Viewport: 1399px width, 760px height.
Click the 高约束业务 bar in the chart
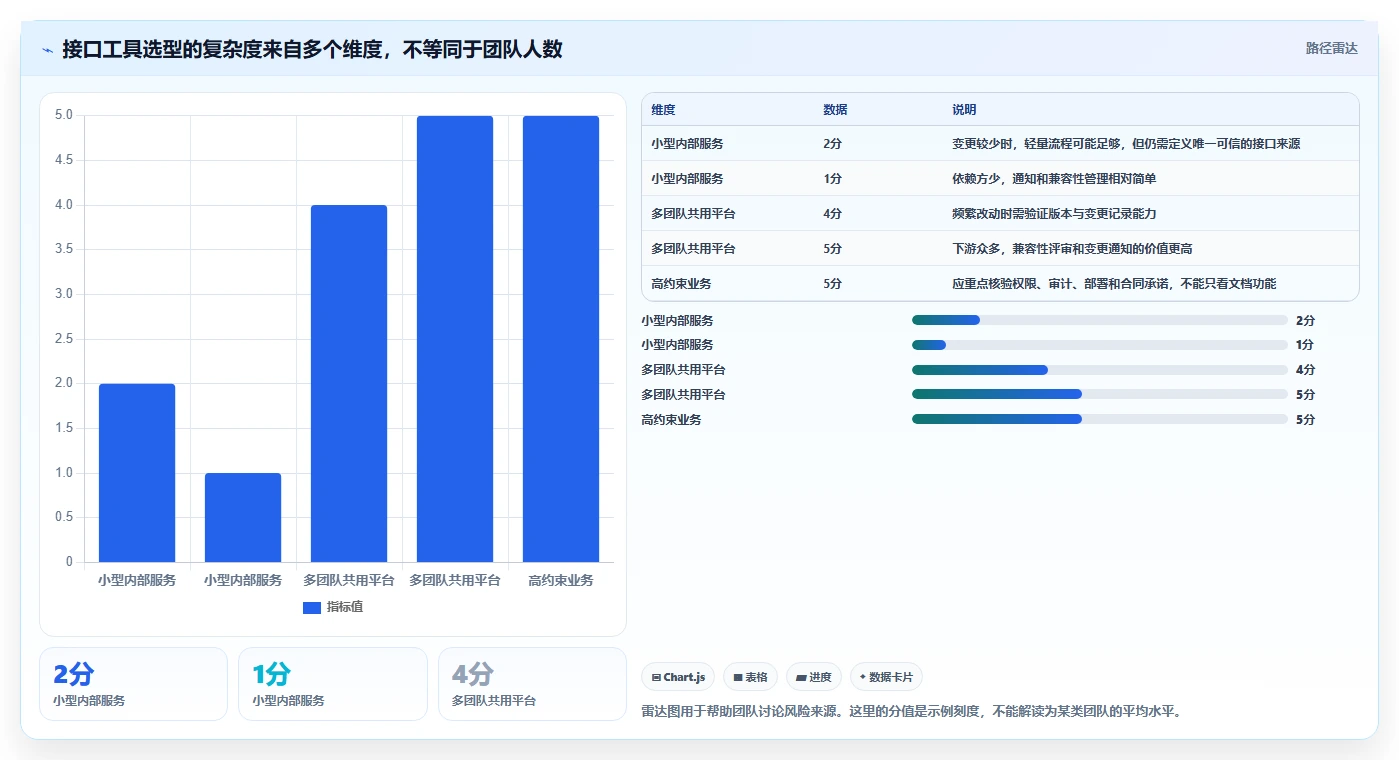pyautogui.click(x=561, y=339)
